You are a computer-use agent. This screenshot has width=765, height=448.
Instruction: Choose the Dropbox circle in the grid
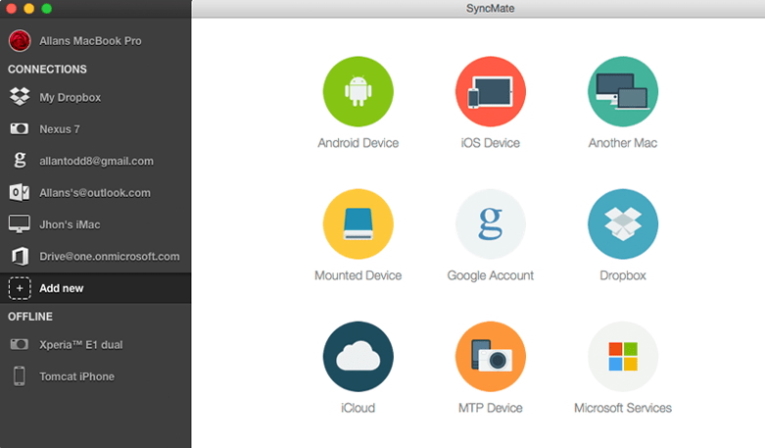click(x=623, y=224)
